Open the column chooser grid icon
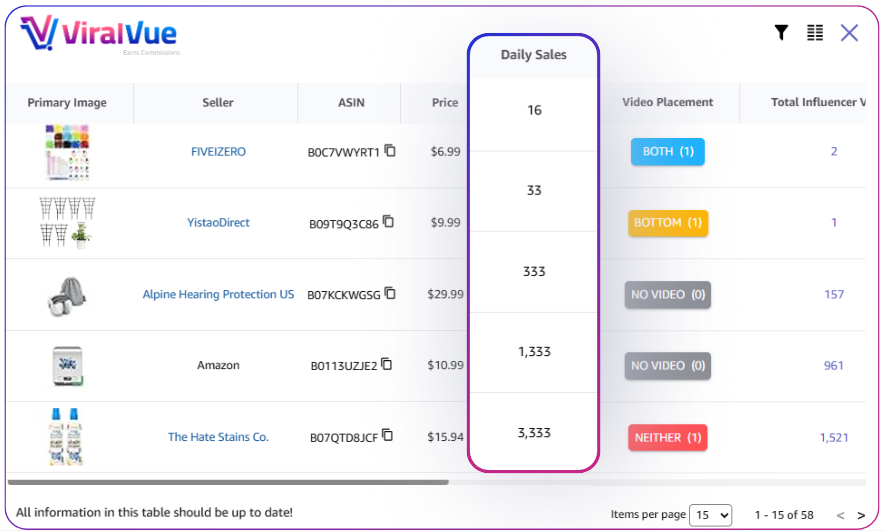The height and width of the screenshot is (531, 884). [815, 33]
